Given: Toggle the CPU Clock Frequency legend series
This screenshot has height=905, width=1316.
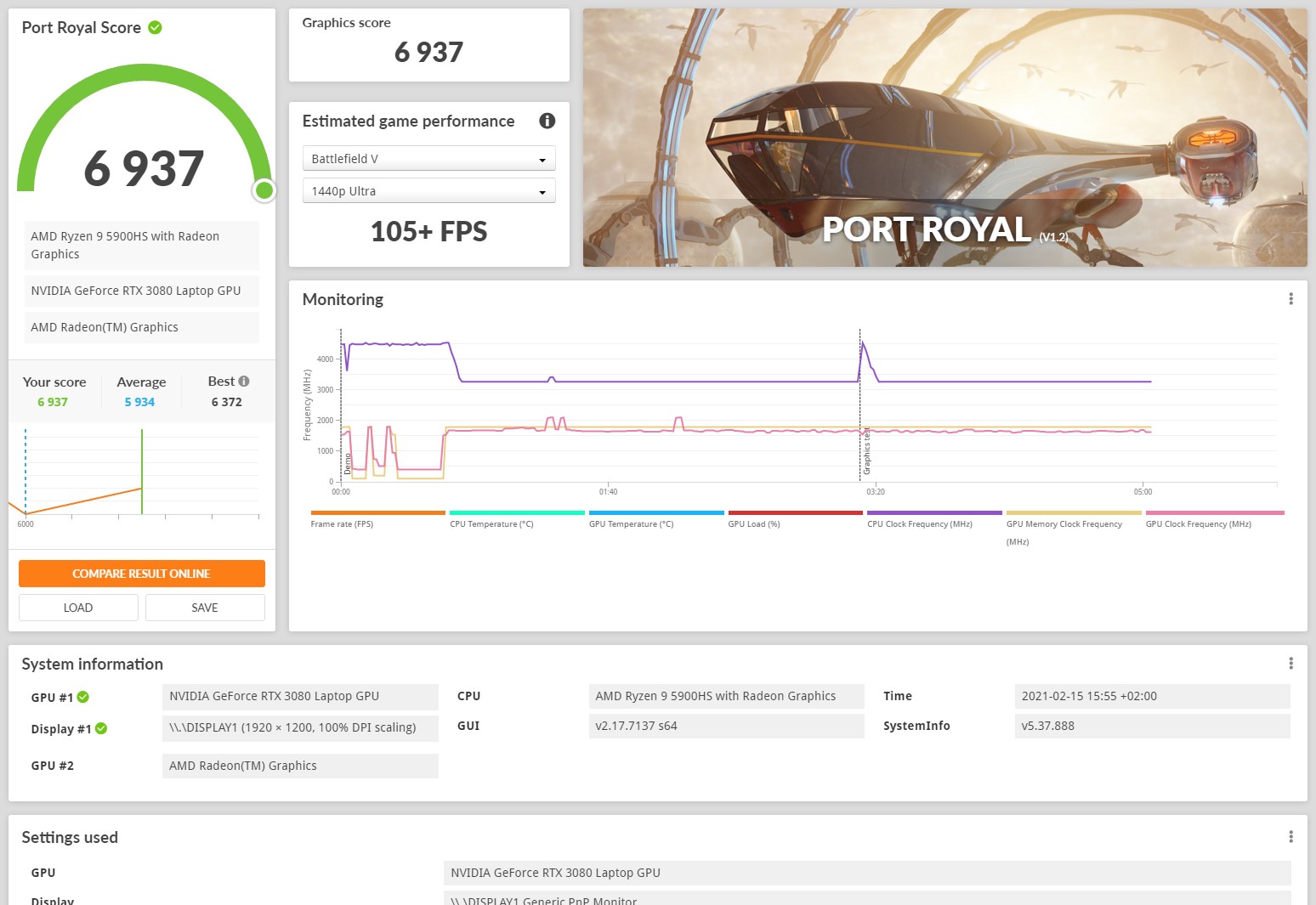Looking at the screenshot, I should pos(934,520).
